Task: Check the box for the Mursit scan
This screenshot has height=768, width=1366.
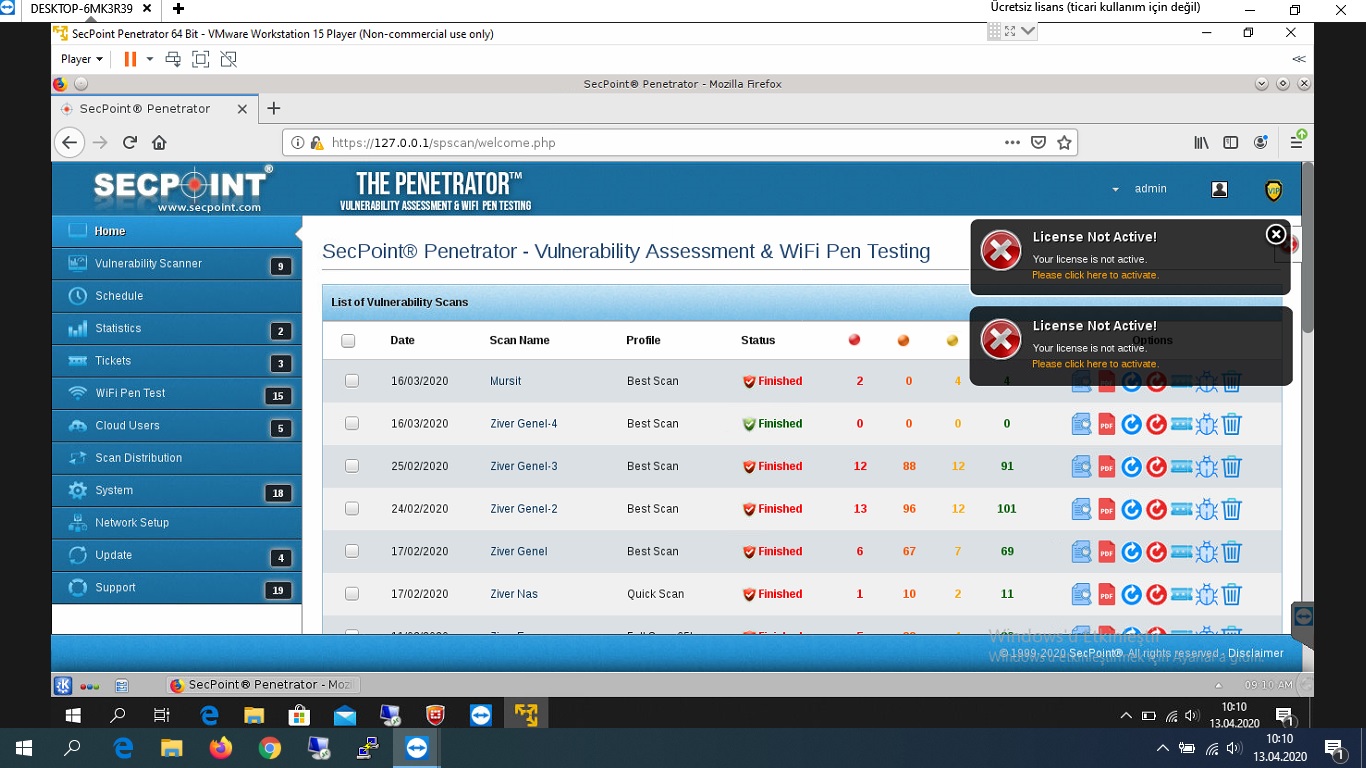Action: pyautogui.click(x=352, y=381)
